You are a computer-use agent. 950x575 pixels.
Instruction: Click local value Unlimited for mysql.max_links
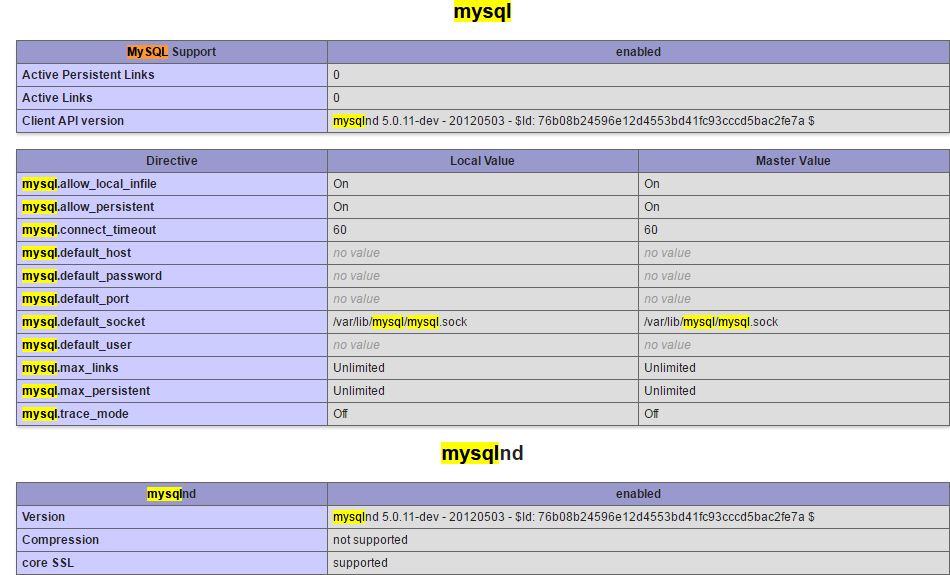pyautogui.click(x=359, y=368)
